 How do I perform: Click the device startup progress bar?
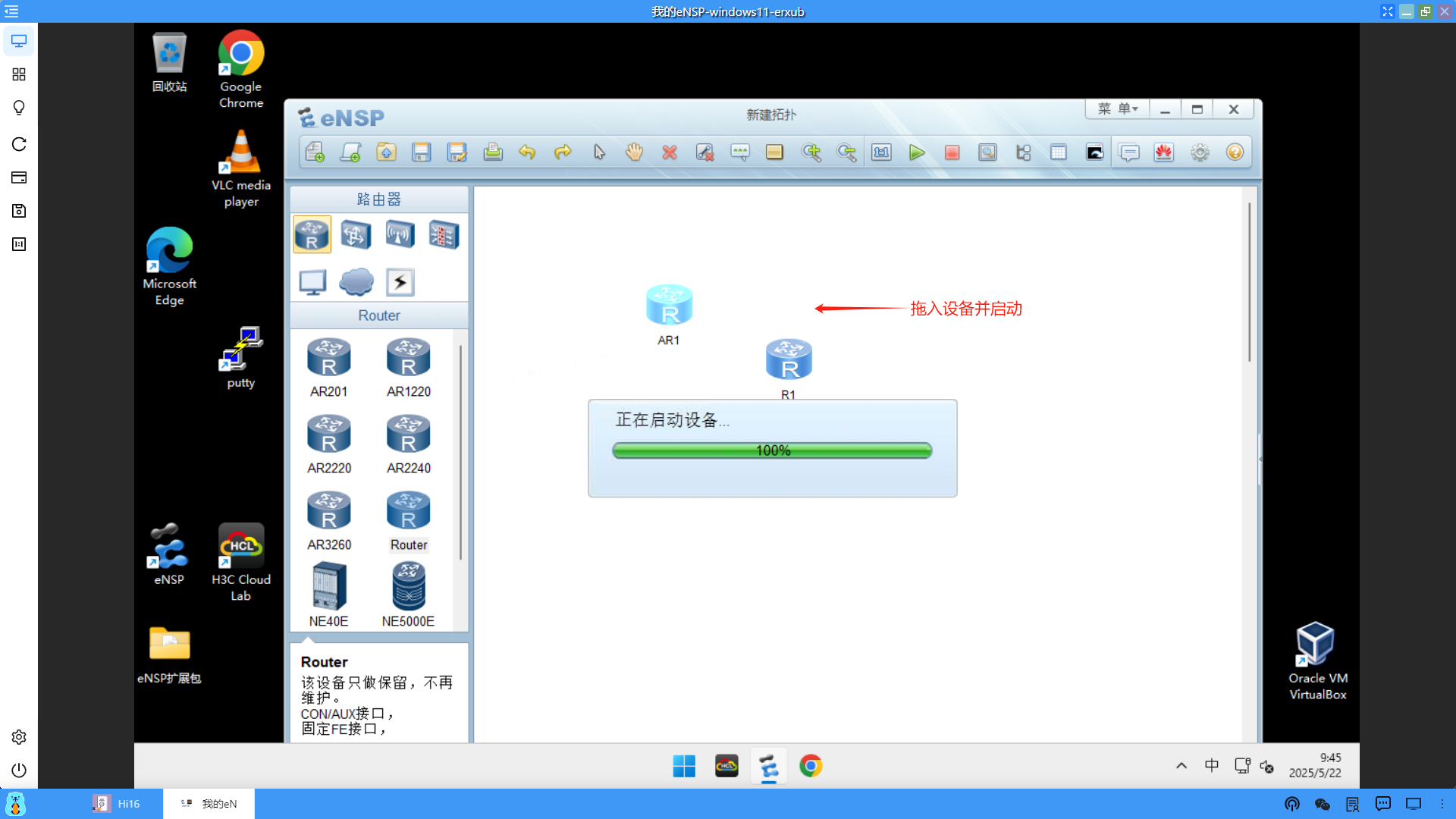(772, 450)
